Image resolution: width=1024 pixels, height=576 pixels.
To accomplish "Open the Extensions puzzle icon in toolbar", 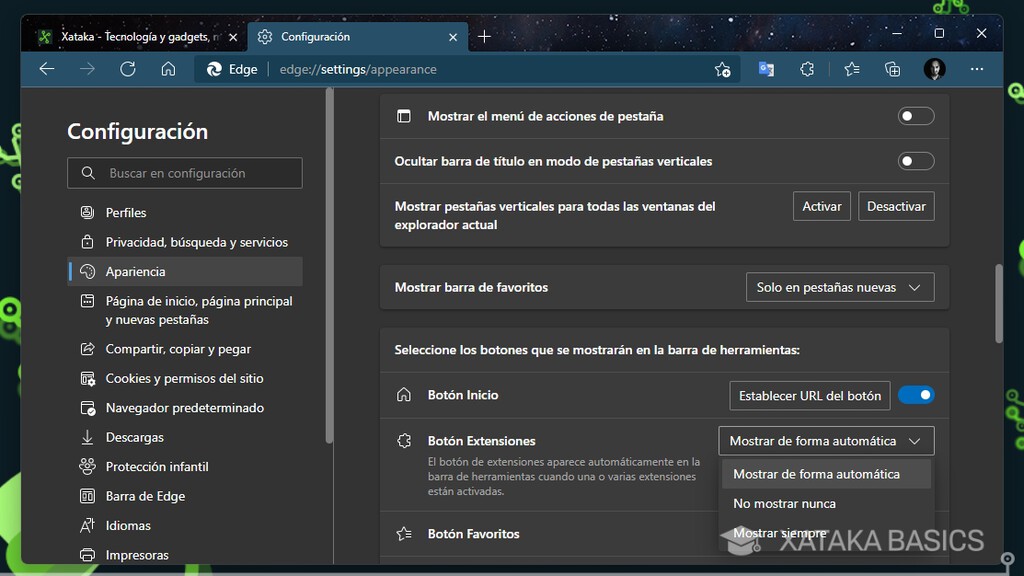I will [806, 69].
